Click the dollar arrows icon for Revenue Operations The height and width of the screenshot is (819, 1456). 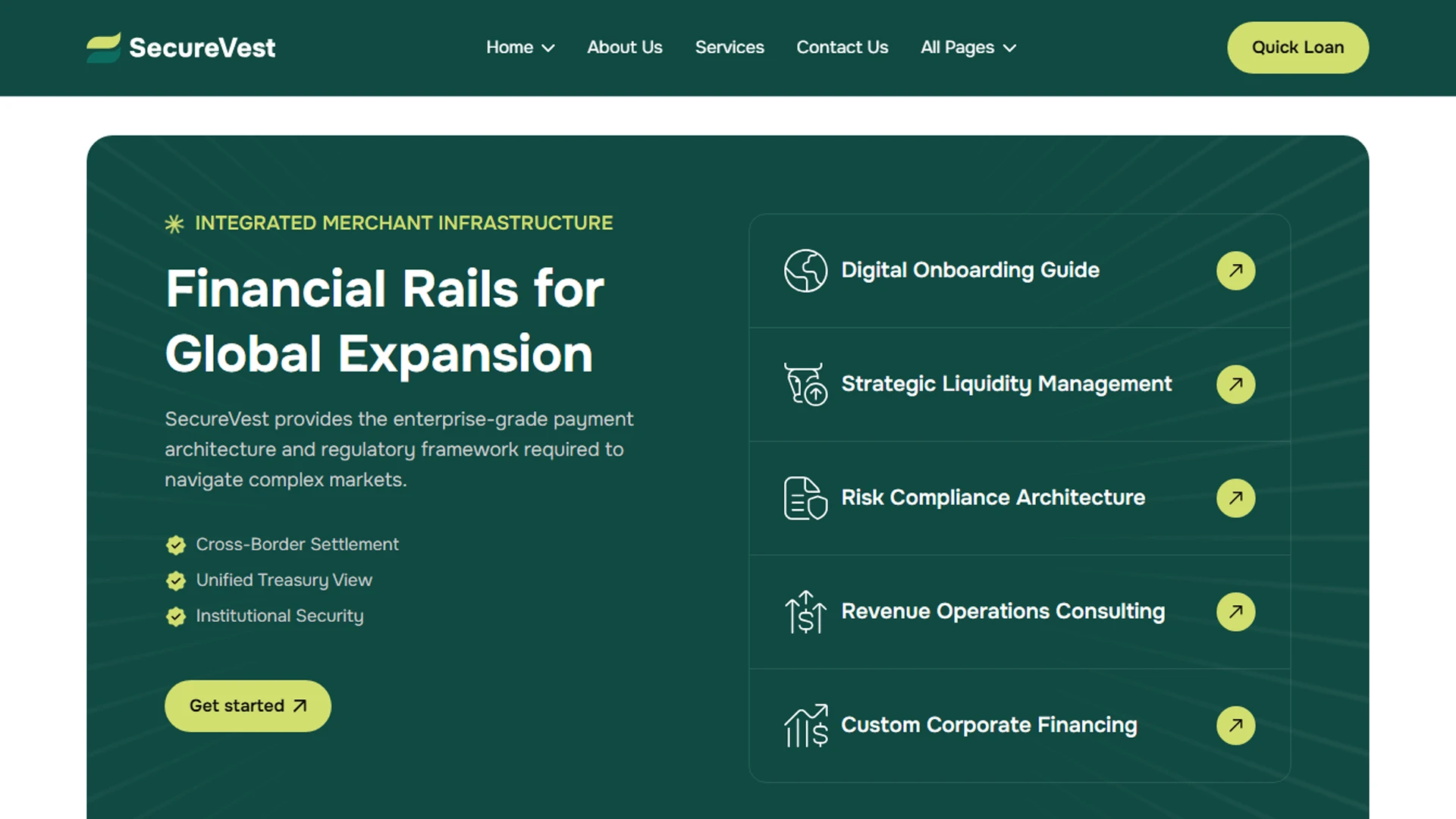(805, 612)
